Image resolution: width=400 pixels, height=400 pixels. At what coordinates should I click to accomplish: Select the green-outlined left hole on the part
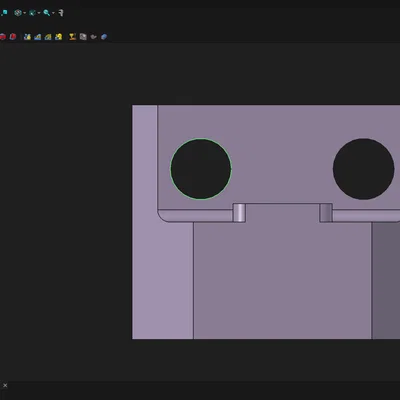tap(201, 169)
